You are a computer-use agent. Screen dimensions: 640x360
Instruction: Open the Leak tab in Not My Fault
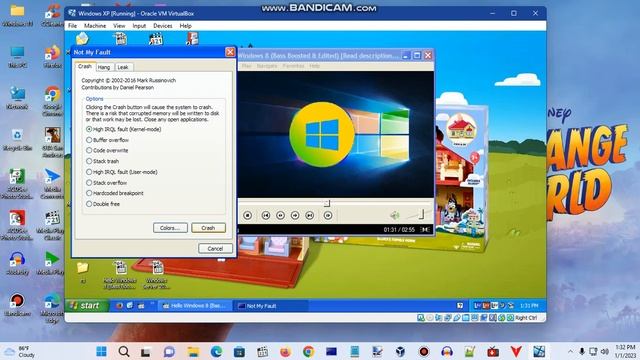123,67
